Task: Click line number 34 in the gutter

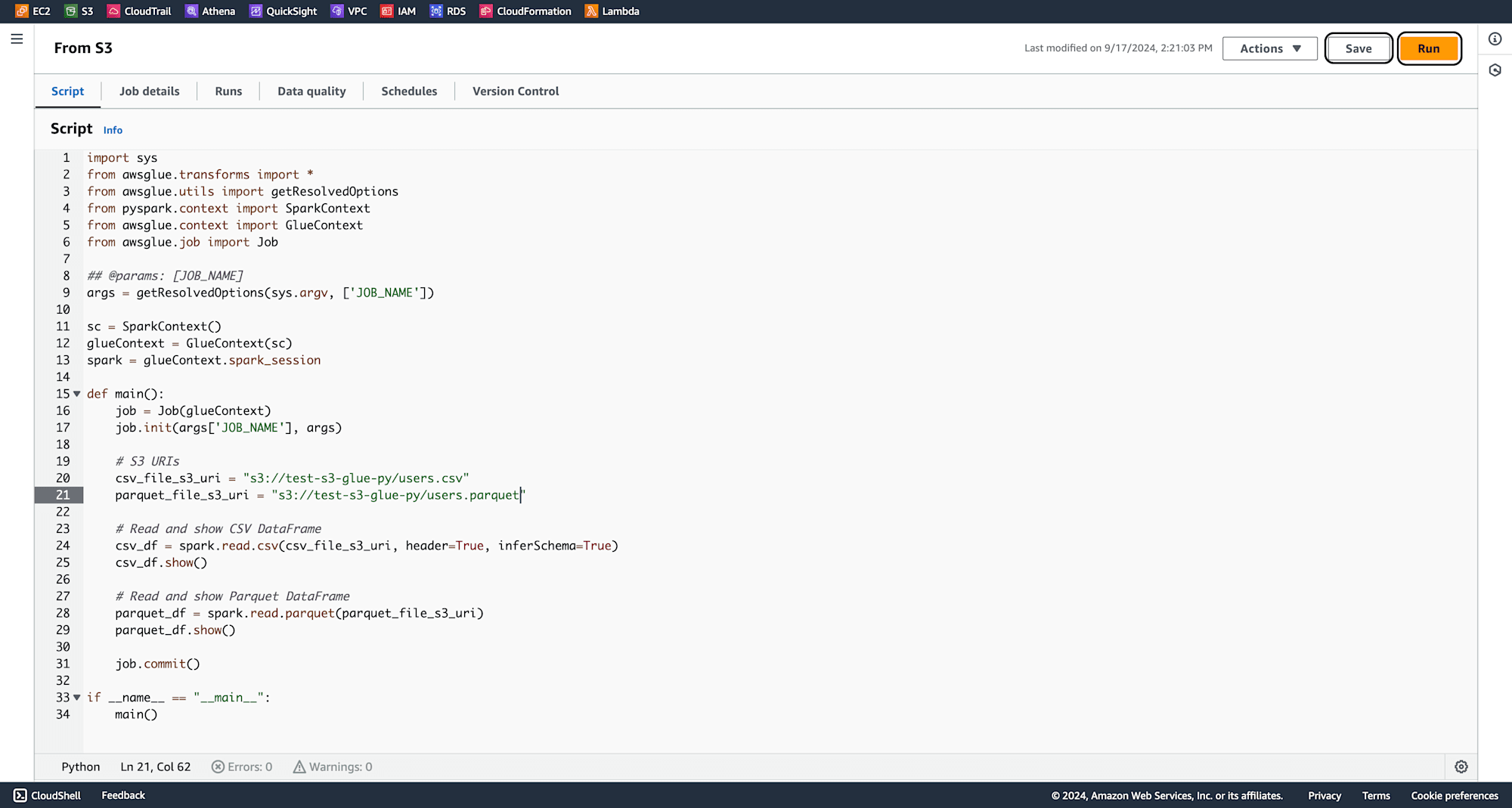Action: pos(63,714)
